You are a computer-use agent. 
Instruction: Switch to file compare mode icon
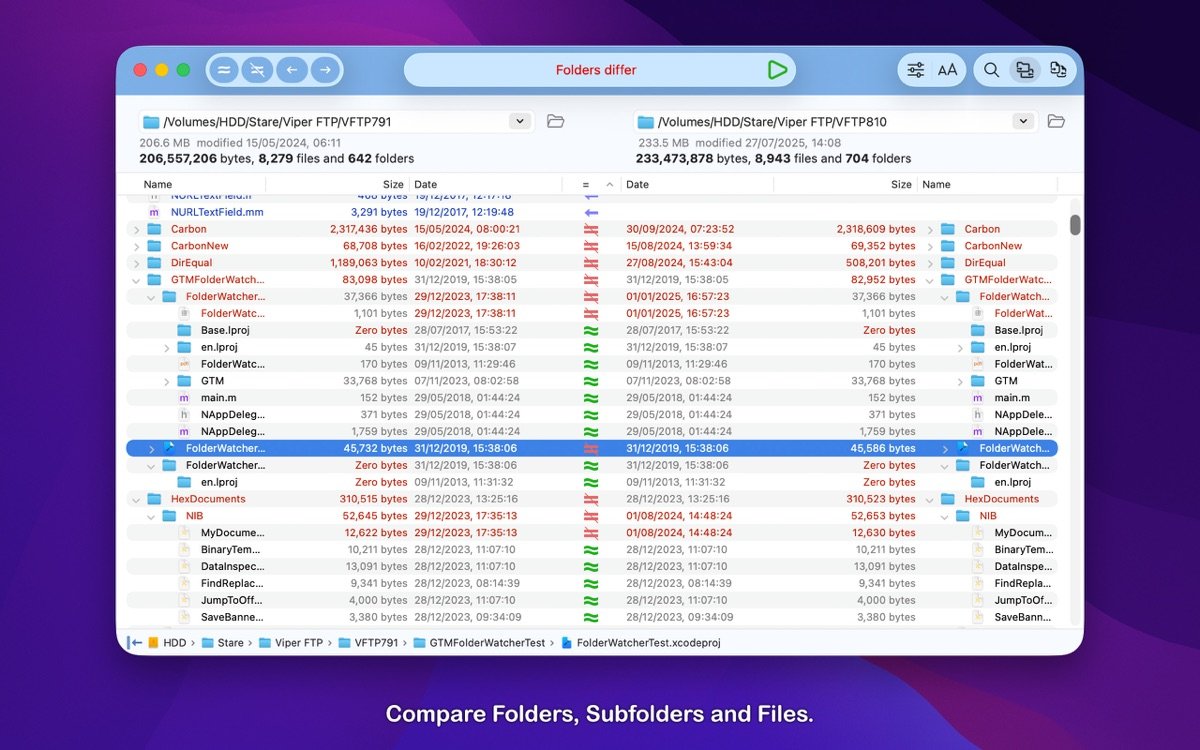point(1058,70)
